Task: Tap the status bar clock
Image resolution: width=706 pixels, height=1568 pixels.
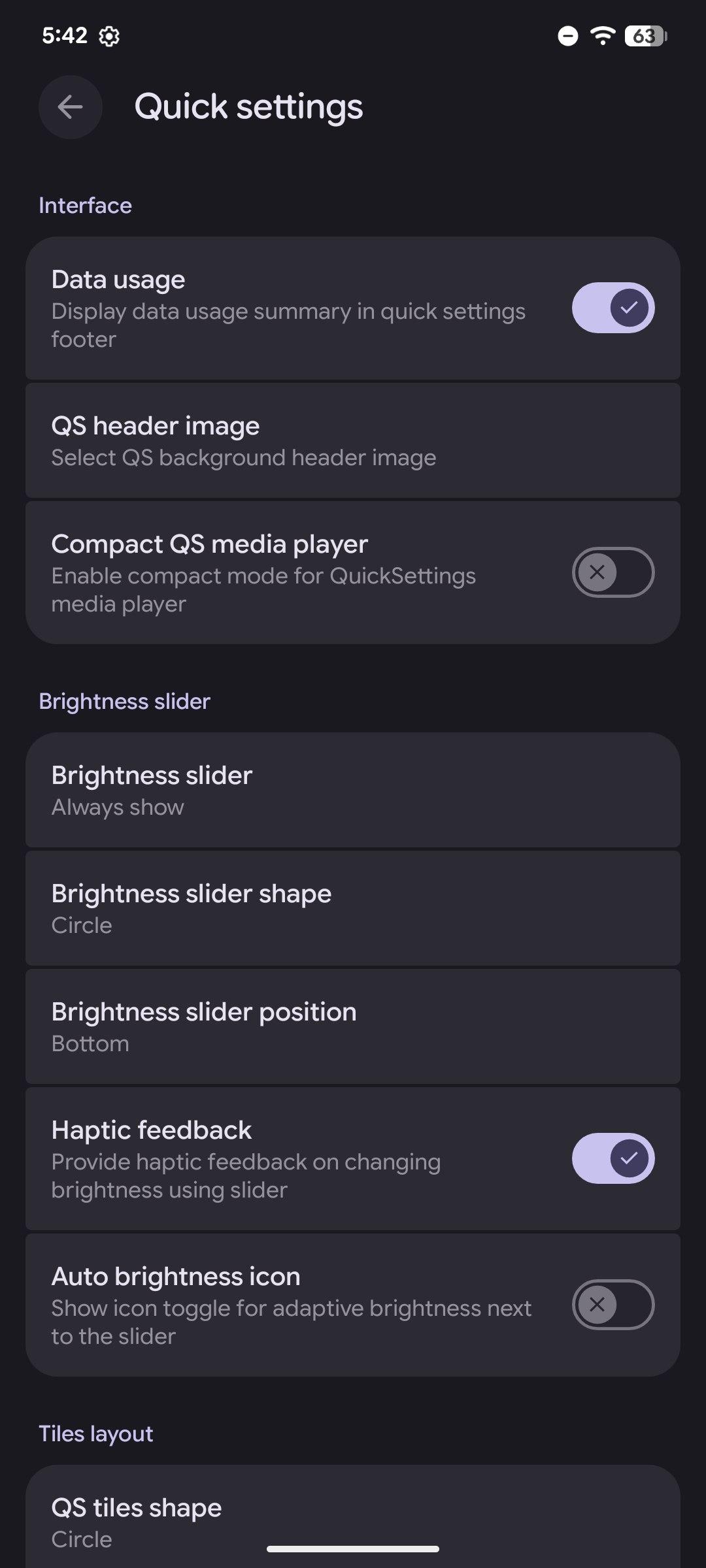Action: click(64, 35)
